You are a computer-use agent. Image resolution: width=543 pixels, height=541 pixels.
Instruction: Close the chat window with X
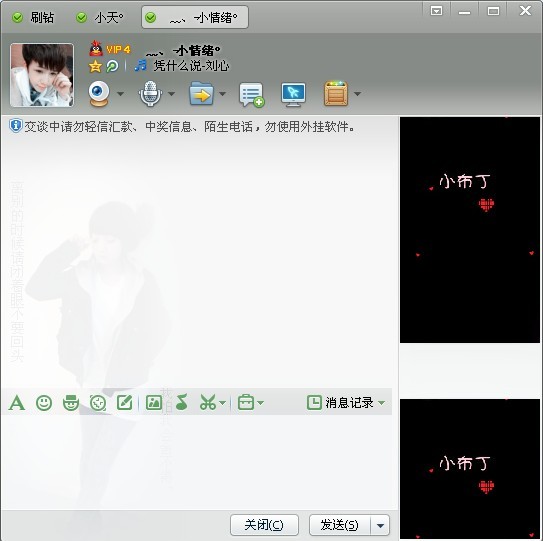tap(525, 10)
